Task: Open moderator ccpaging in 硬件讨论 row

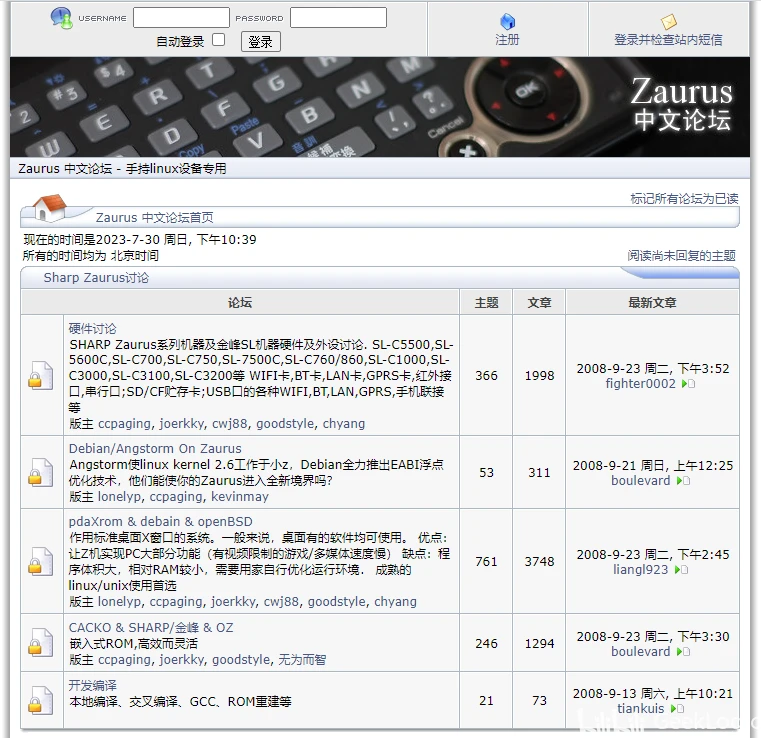Action: [124, 424]
